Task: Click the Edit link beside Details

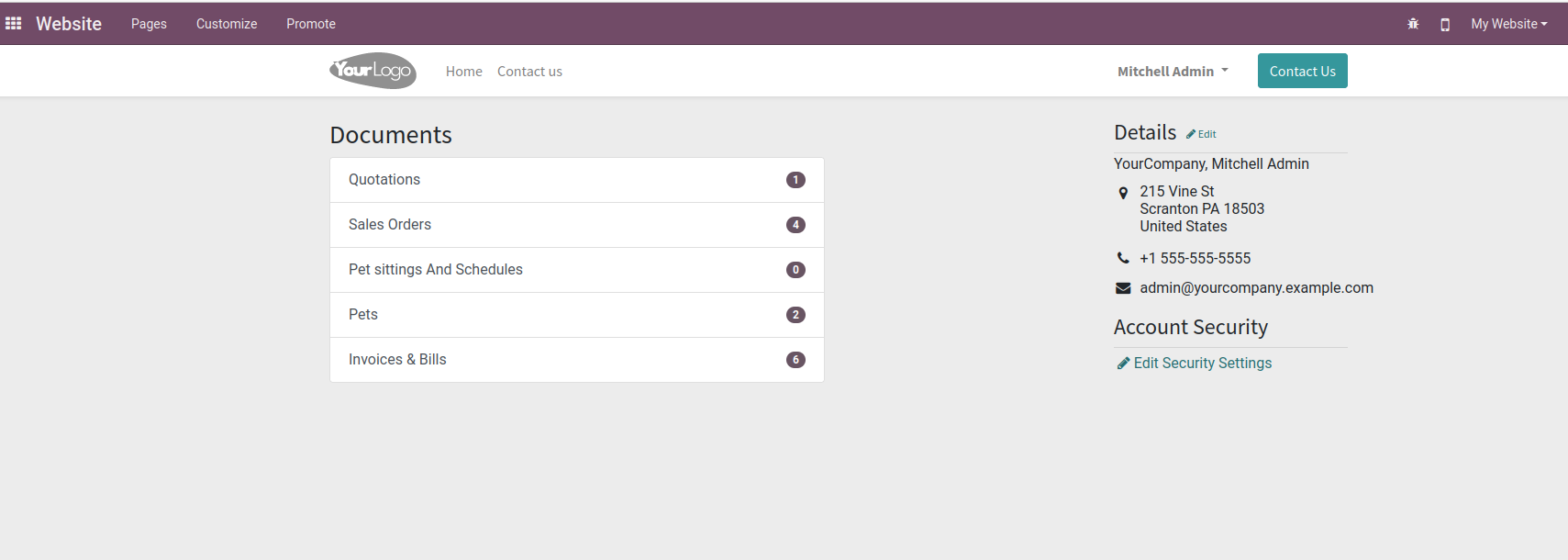Action: [x=1201, y=134]
